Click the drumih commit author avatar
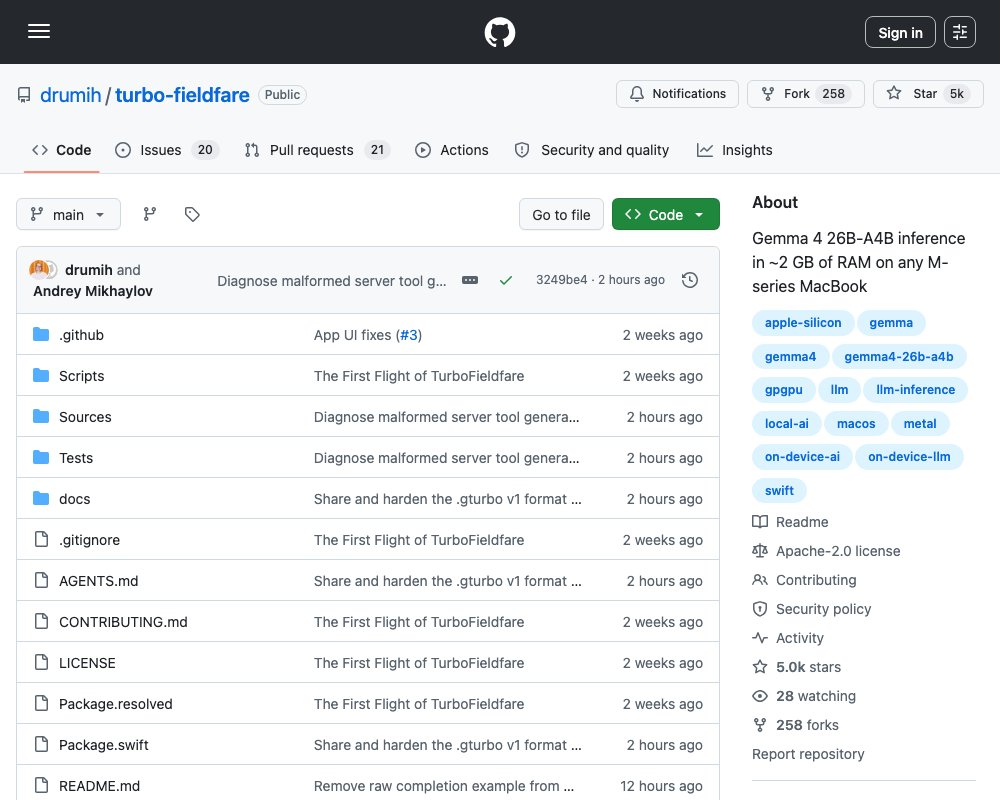The image size is (1000, 800). pyautogui.click(x=38, y=269)
